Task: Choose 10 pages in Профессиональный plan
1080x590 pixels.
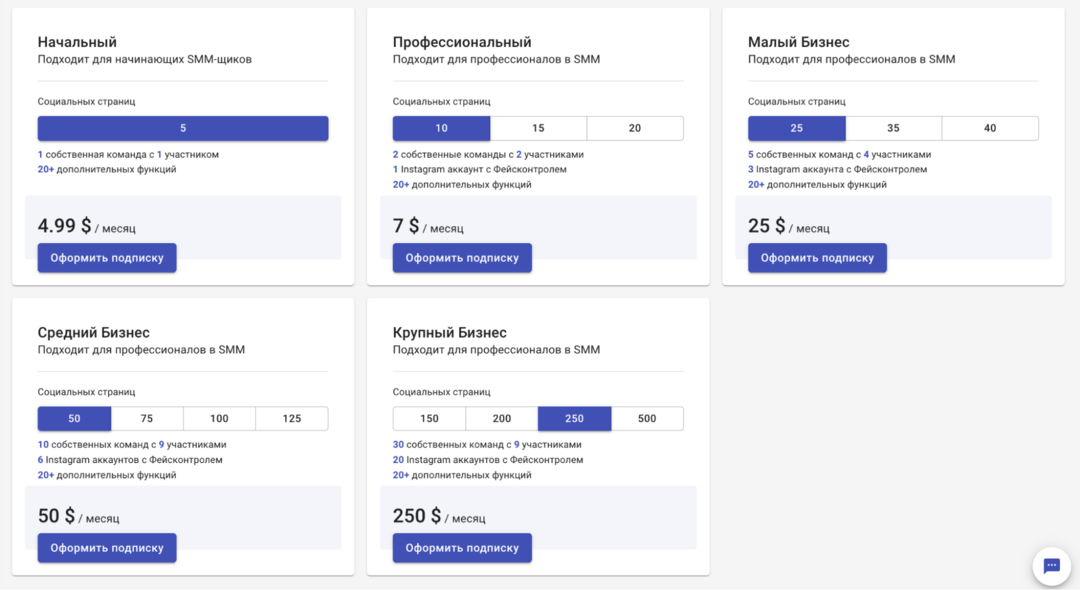Action: coord(441,128)
